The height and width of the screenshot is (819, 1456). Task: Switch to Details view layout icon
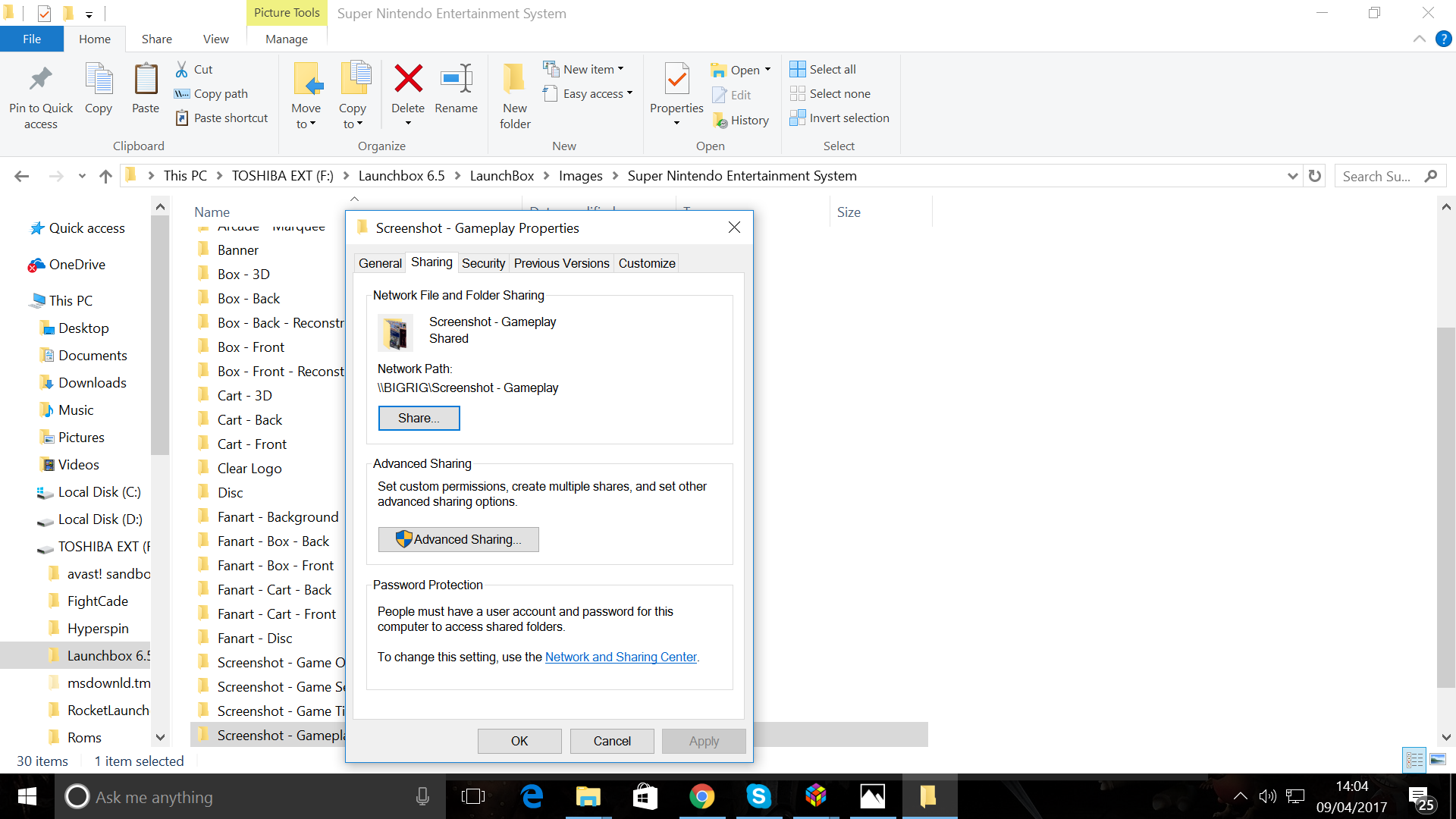[x=1414, y=759]
